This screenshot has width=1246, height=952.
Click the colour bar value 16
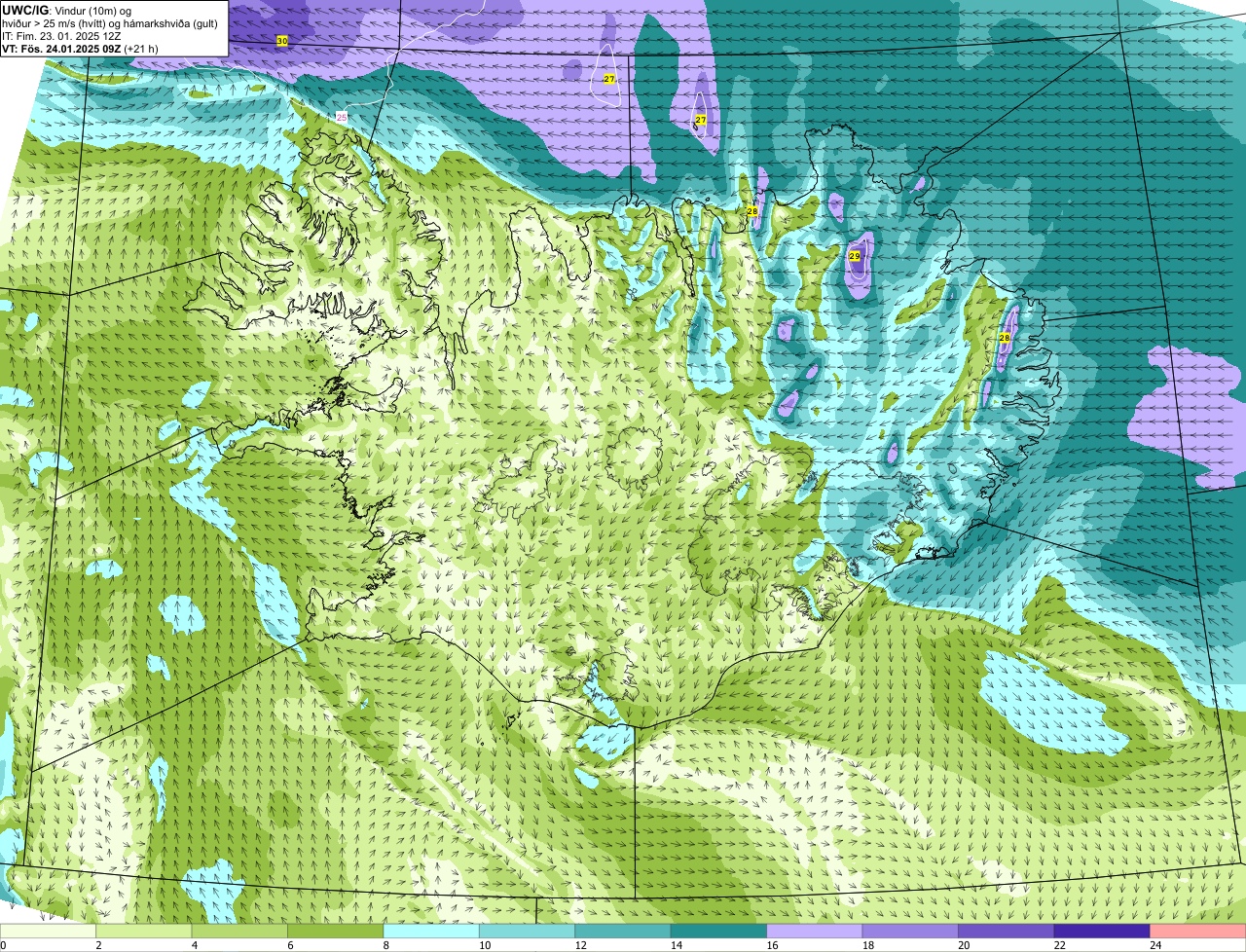[x=772, y=945]
